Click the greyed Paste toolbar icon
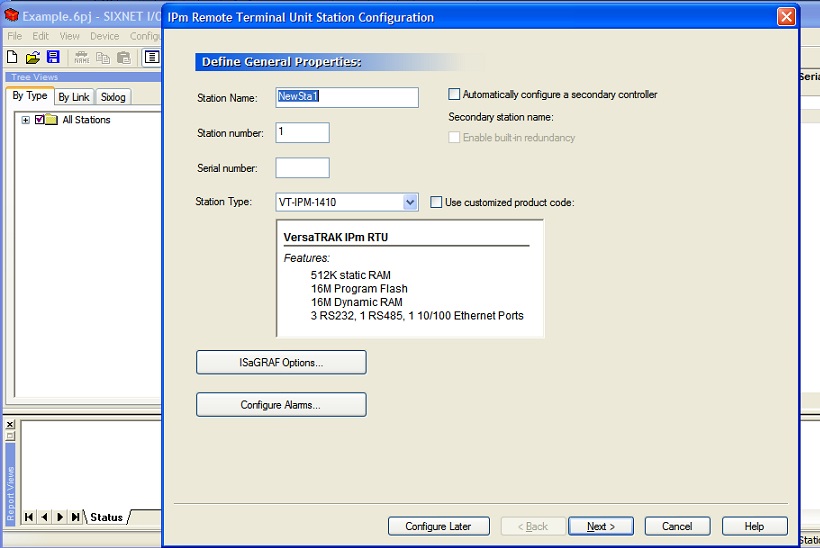 [124, 58]
